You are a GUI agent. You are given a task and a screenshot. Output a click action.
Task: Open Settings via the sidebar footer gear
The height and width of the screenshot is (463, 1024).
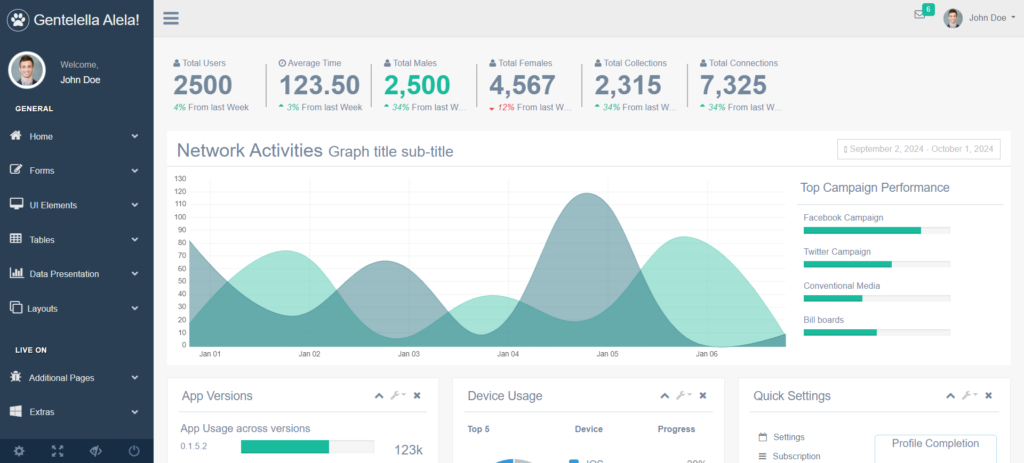19,451
